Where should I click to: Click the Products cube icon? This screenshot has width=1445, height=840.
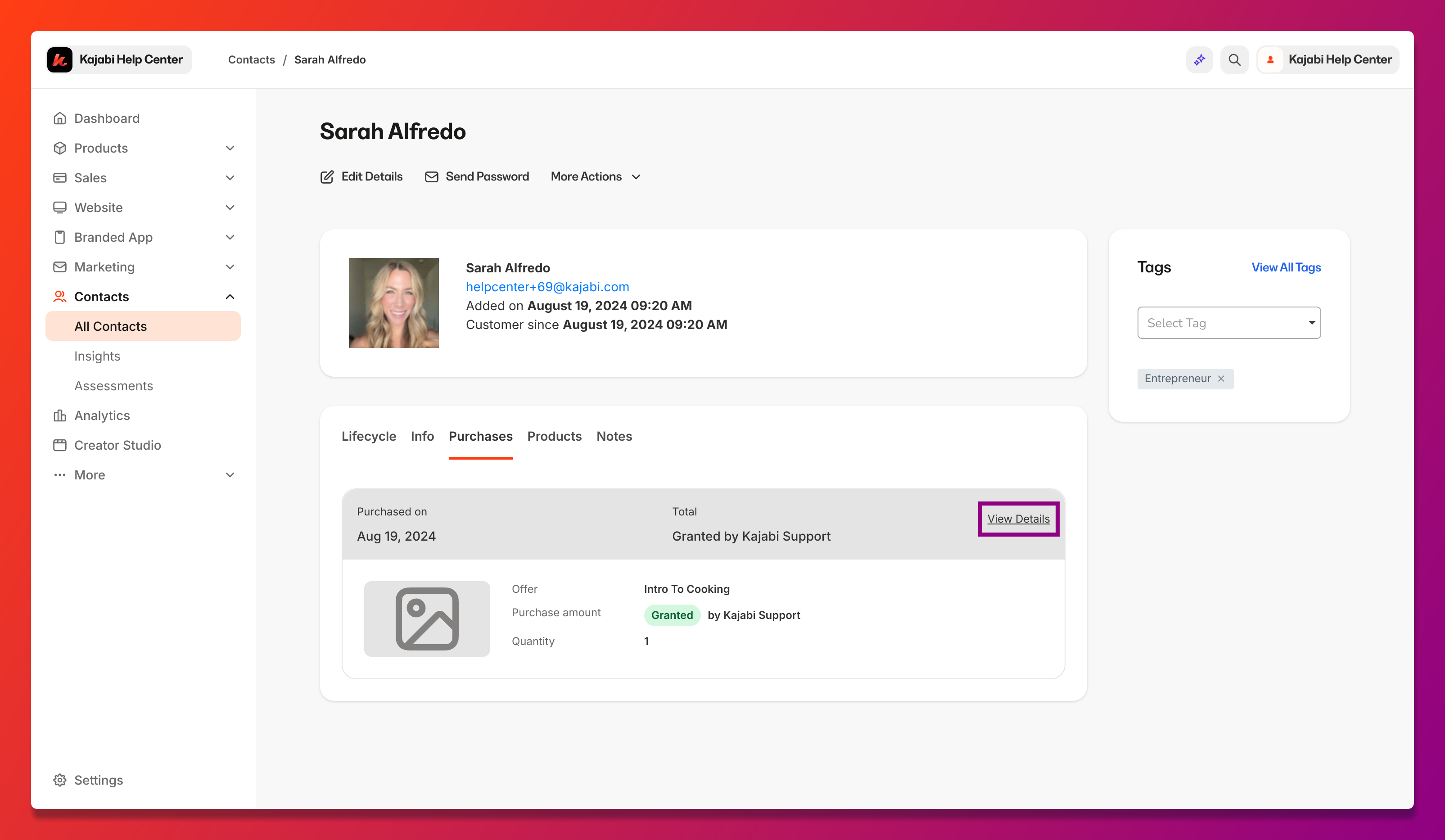click(59, 148)
